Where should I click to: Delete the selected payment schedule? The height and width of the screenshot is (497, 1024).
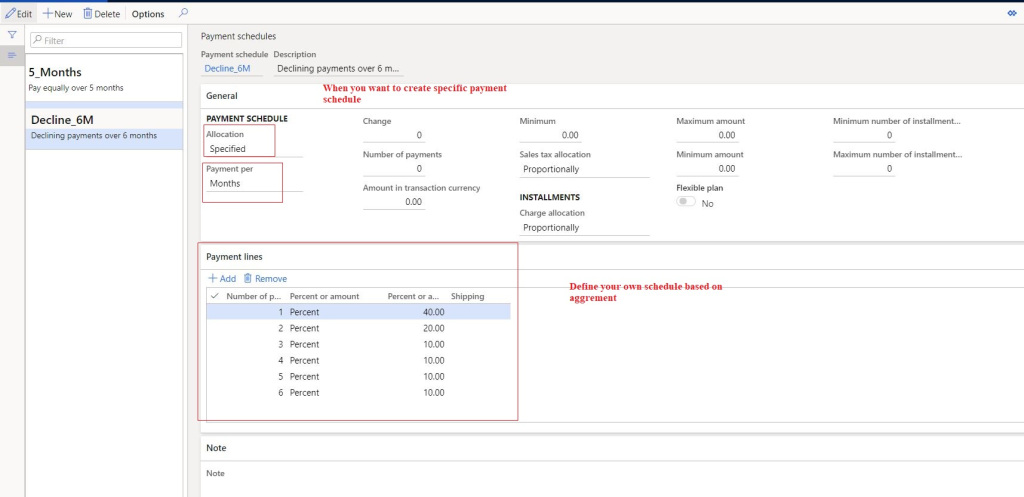point(101,14)
